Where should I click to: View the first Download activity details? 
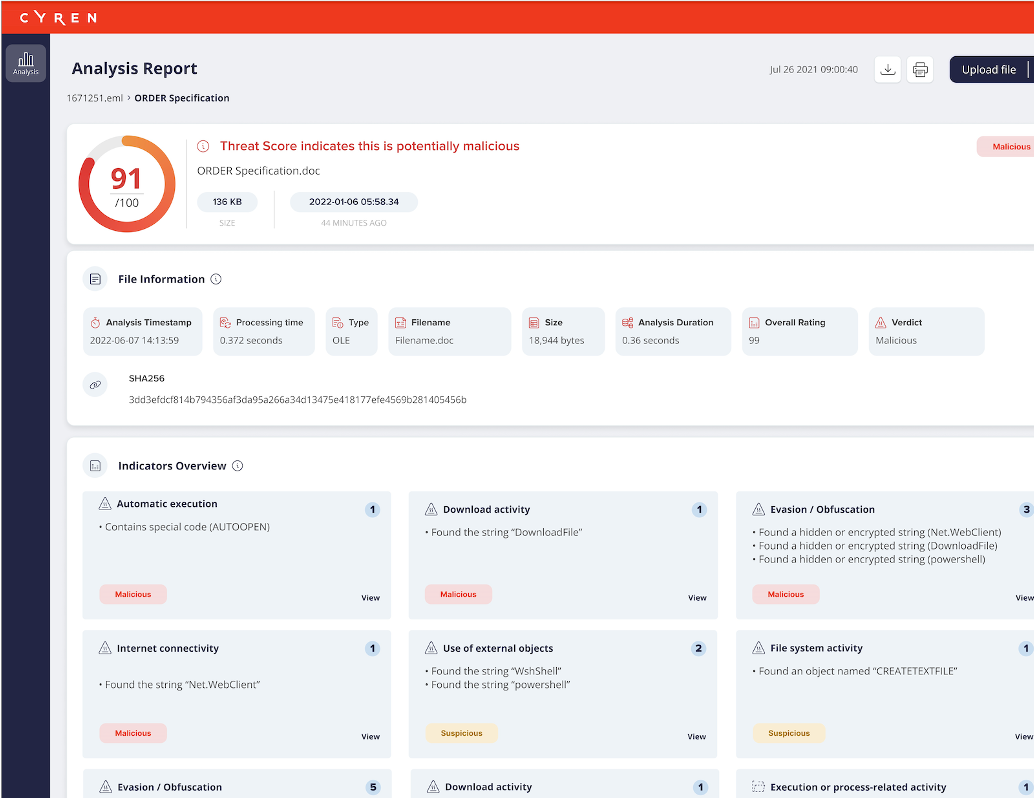(x=697, y=598)
